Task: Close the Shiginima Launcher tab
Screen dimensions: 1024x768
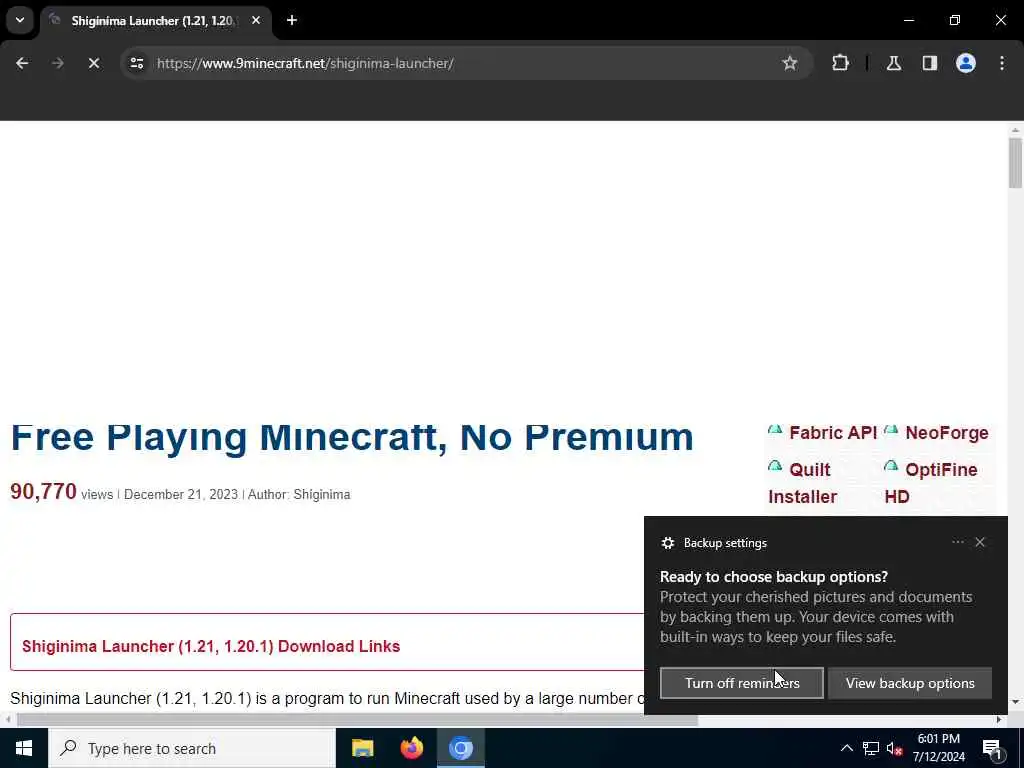Action: 256,20
